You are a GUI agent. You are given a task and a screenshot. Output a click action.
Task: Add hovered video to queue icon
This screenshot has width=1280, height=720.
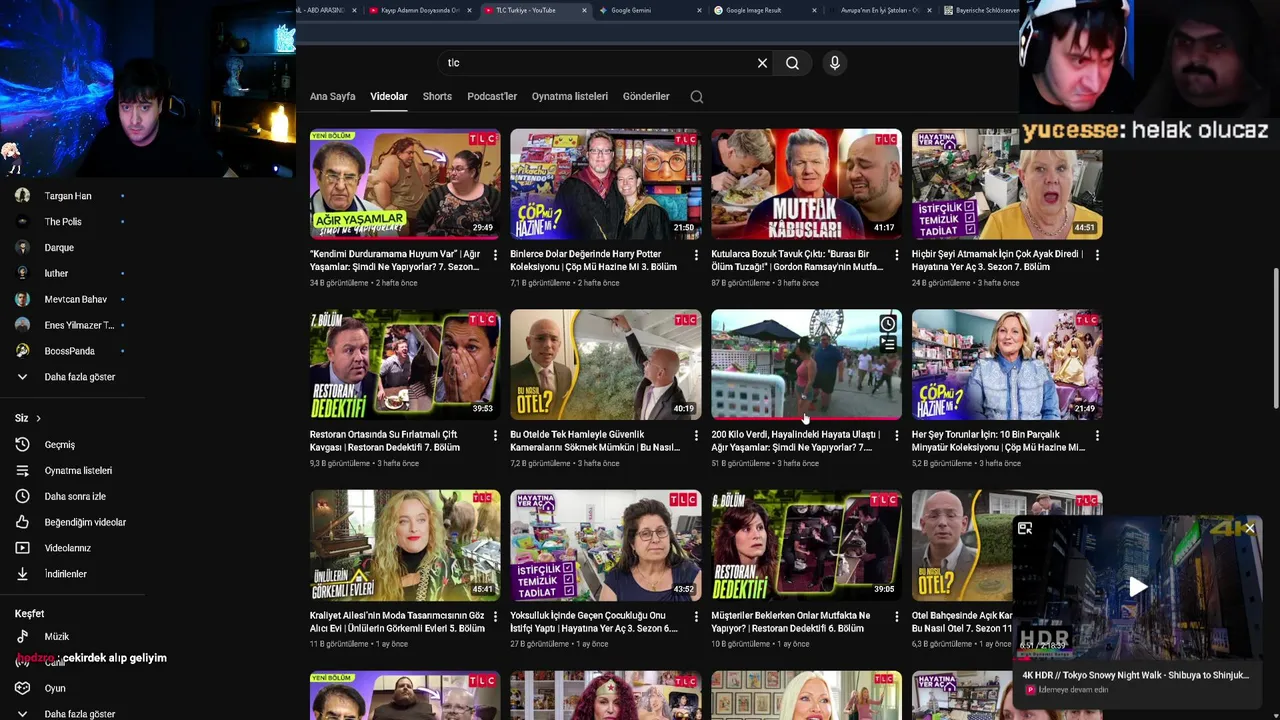(888, 344)
